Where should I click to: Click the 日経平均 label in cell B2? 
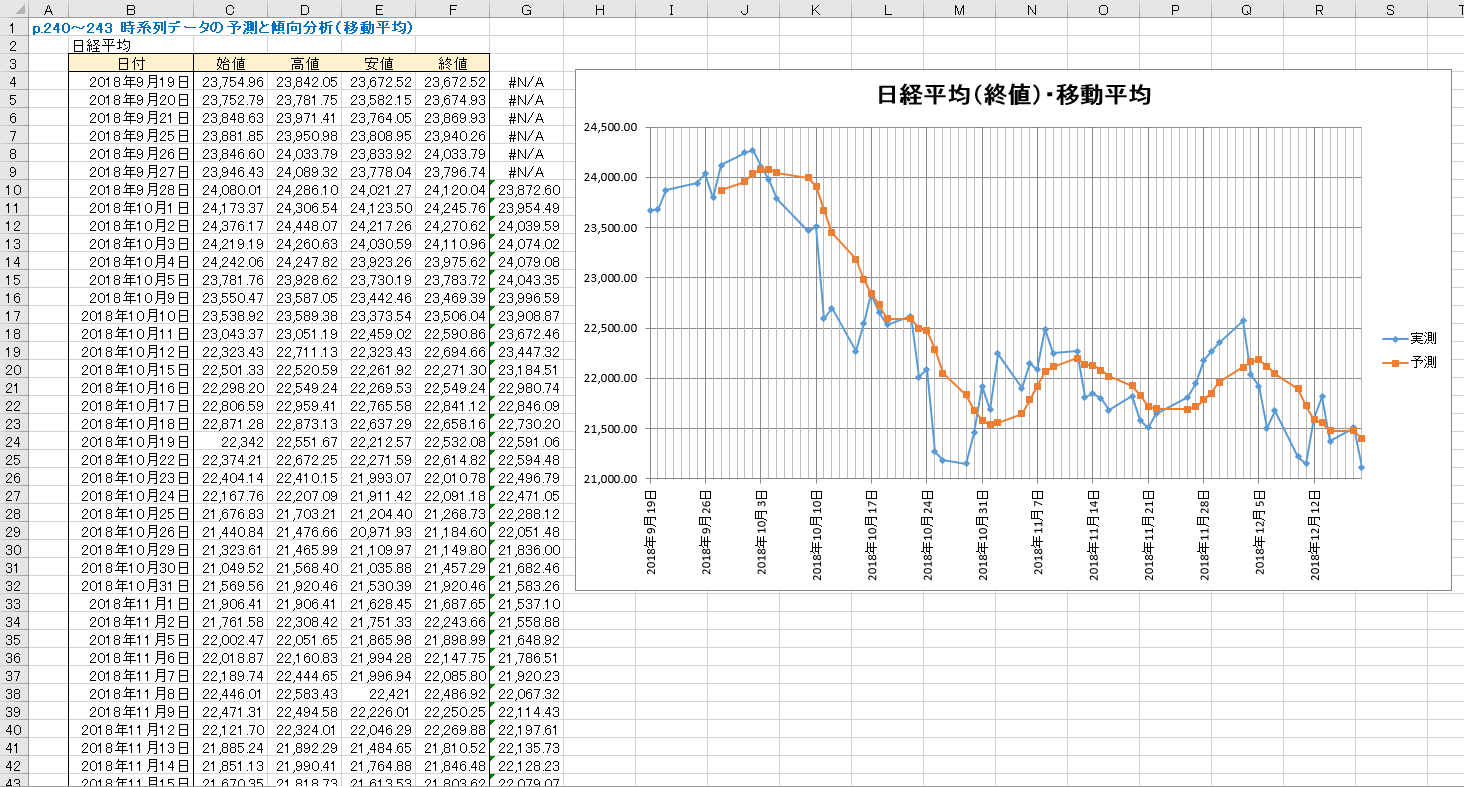(x=101, y=45)
